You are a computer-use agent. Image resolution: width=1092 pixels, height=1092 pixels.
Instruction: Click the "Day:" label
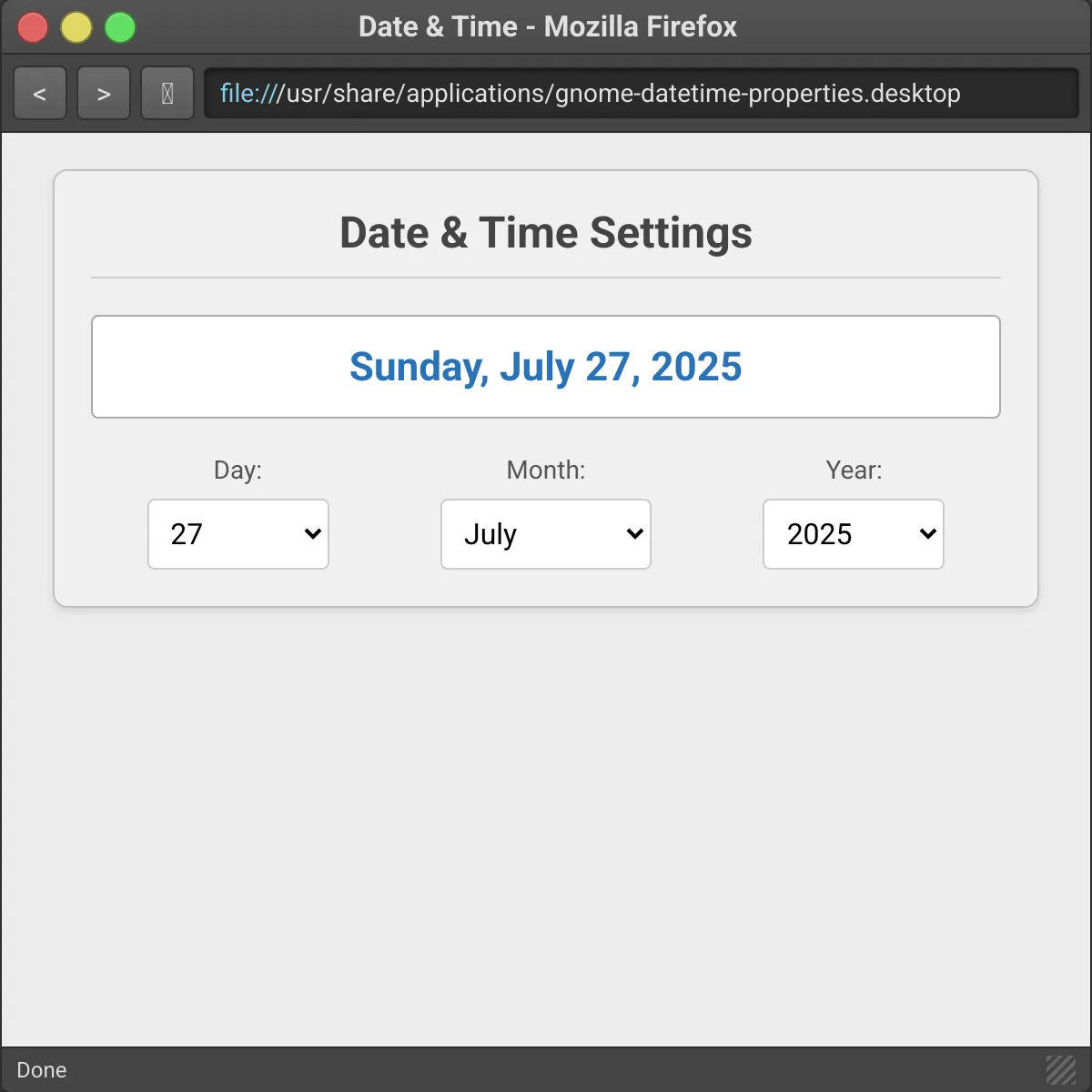tap(238, 470)
